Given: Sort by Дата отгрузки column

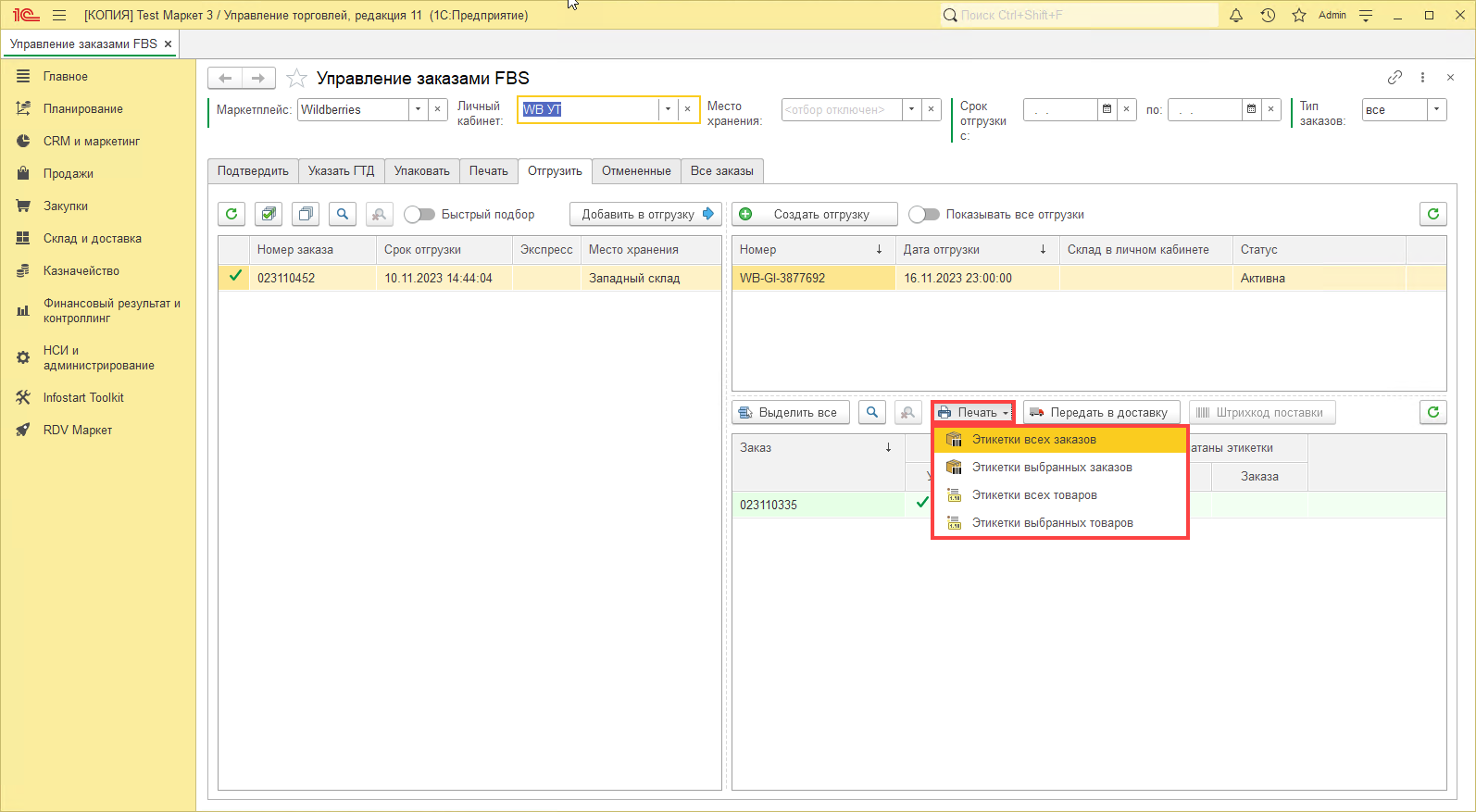Looking at the screenshot, I should 977,250.
